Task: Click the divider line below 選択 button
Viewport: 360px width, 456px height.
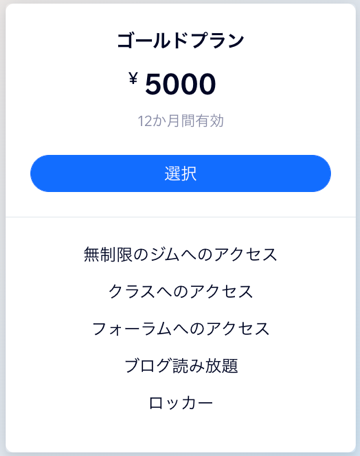Action: click(180, 217)
